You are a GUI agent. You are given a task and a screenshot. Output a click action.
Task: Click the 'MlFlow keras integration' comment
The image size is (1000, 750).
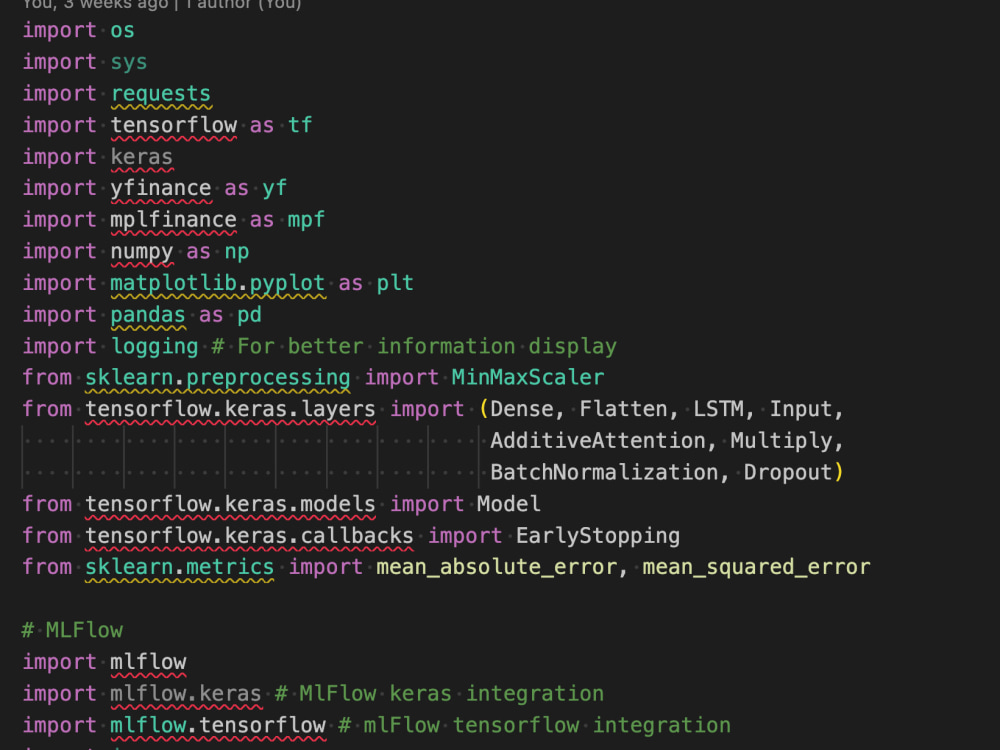coord(452,694)
